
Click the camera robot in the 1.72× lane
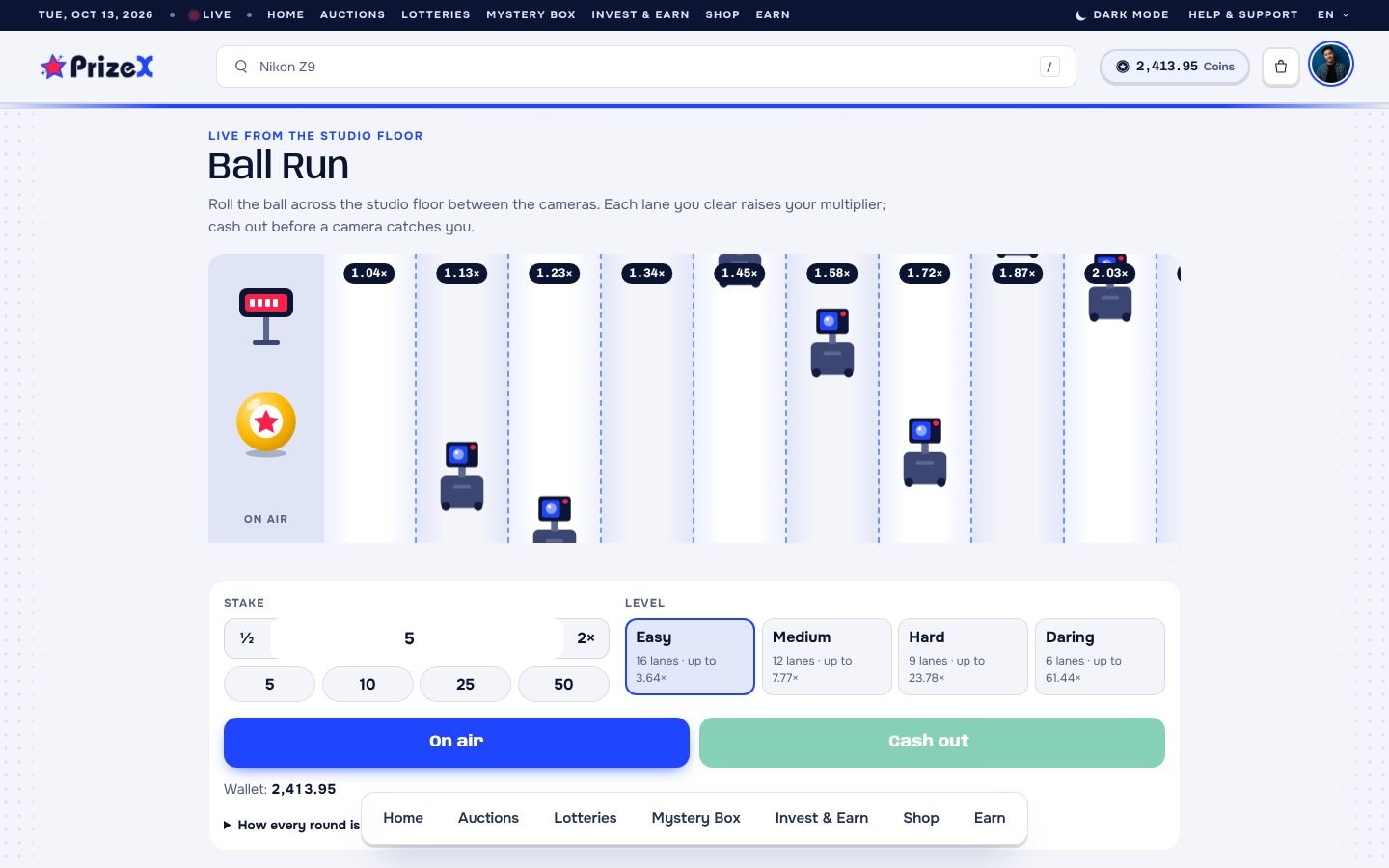tap(925, 452)
